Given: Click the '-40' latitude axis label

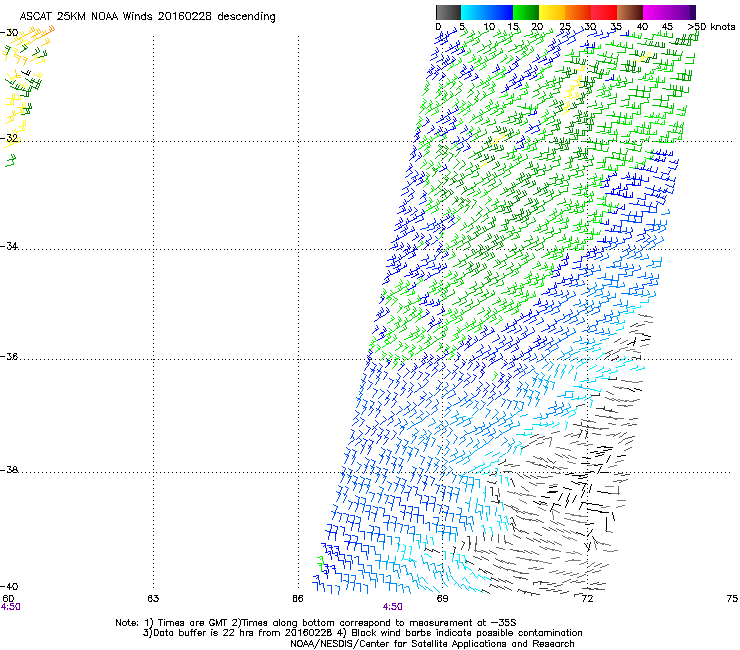Looking at the screenshot, I should pyautogui.click(x=10, y=586).
